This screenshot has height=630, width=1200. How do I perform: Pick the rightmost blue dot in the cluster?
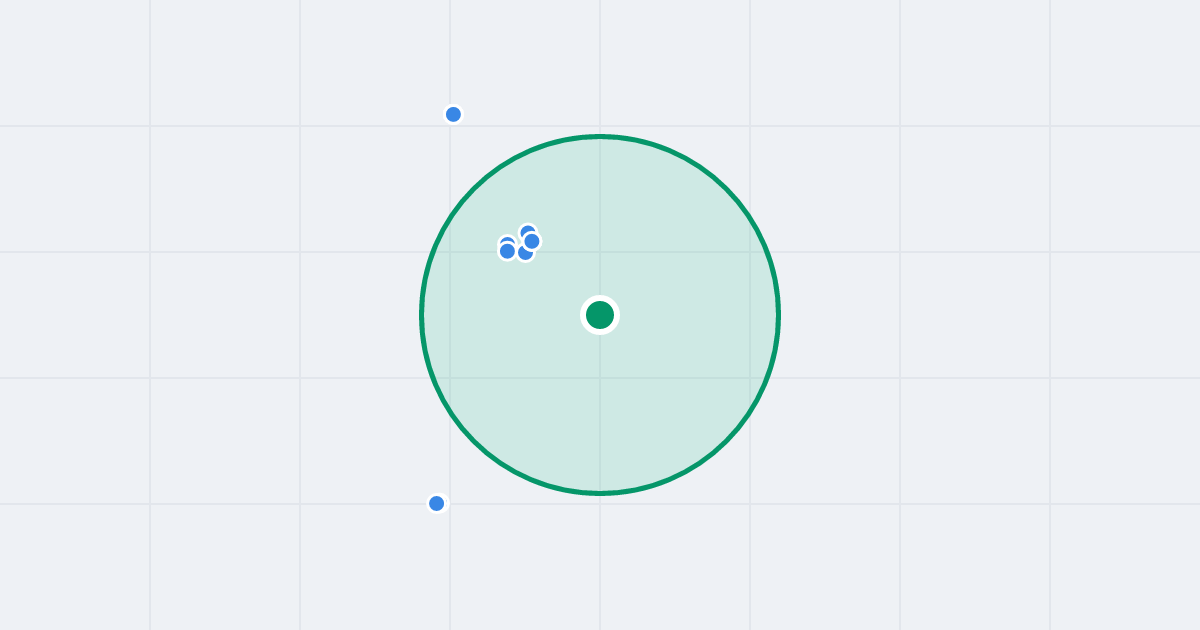point(532,241)
